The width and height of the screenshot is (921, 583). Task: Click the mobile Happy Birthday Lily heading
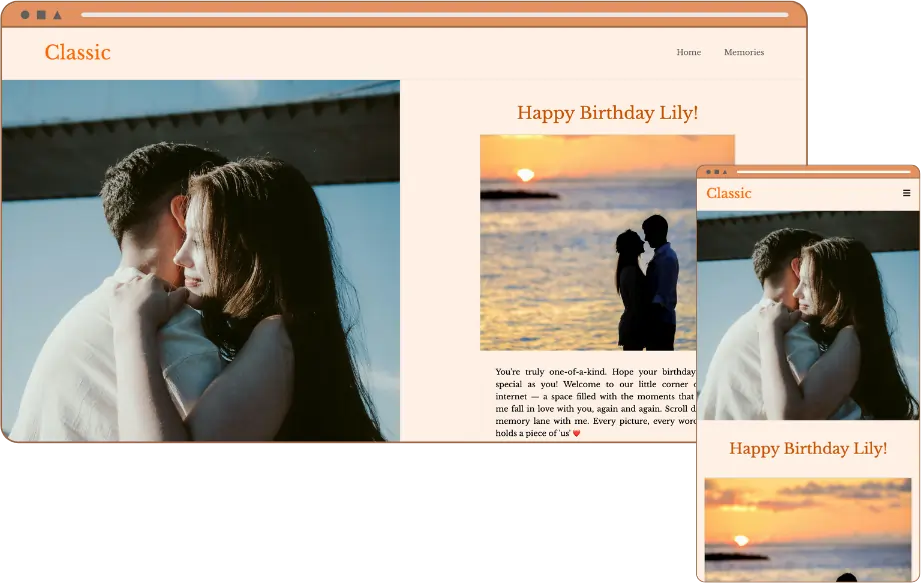807,448
